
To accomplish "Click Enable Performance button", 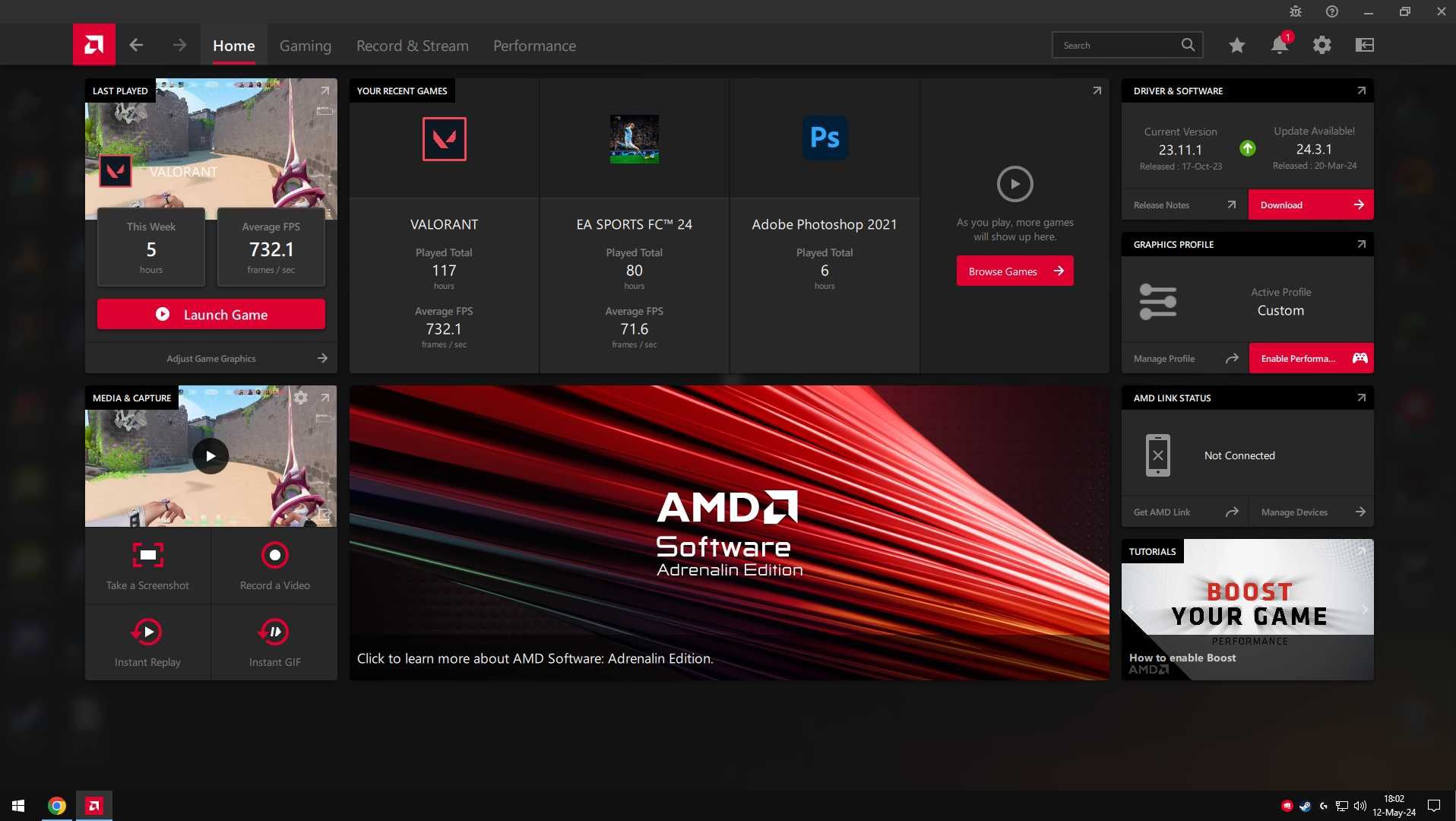I will pos(1312,359).
